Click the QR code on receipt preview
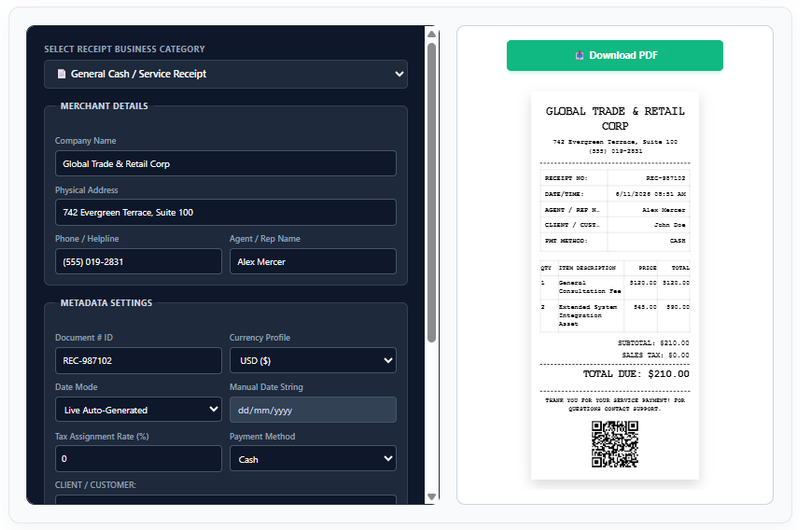This screenshot has height=530, width=800. click(615, 444)
